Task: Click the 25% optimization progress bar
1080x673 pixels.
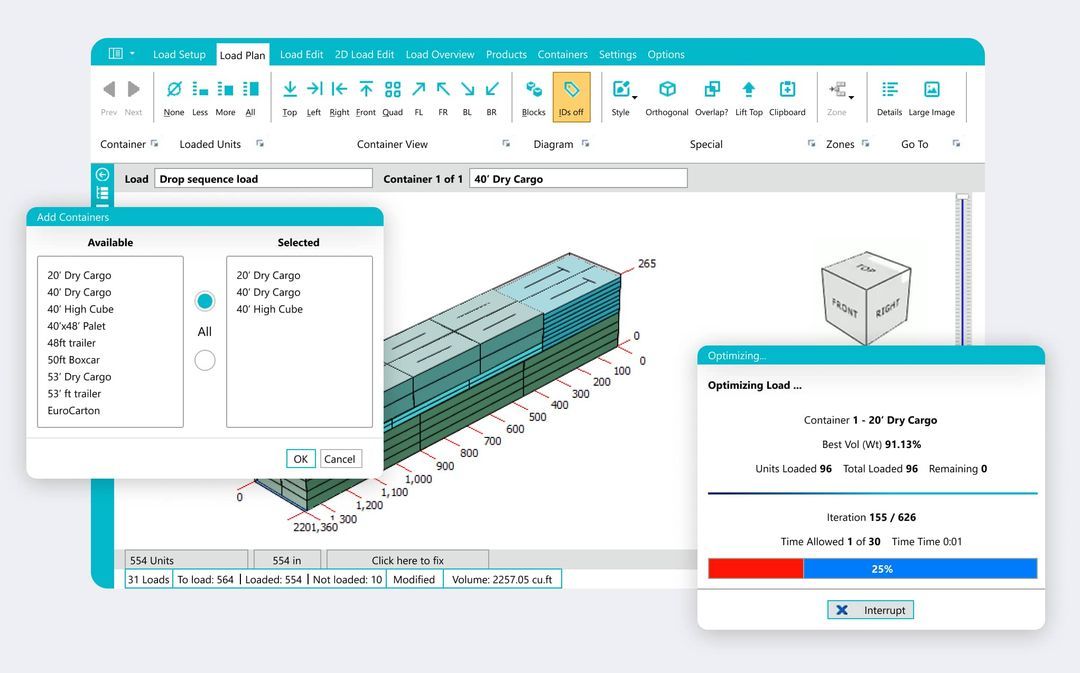Action: tap(880, 568)
